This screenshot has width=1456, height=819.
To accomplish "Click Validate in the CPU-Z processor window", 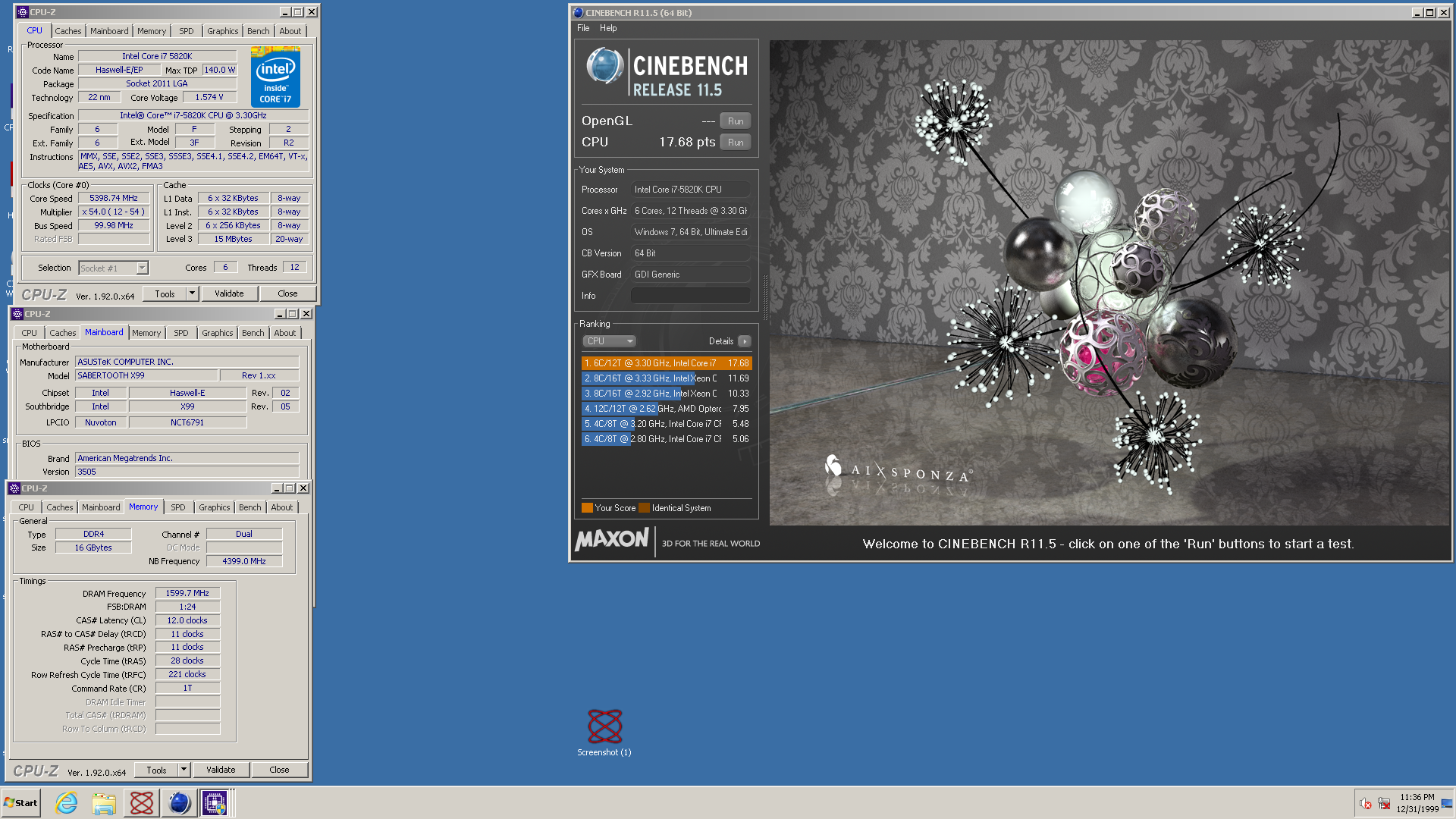I will tap(229, 293).
